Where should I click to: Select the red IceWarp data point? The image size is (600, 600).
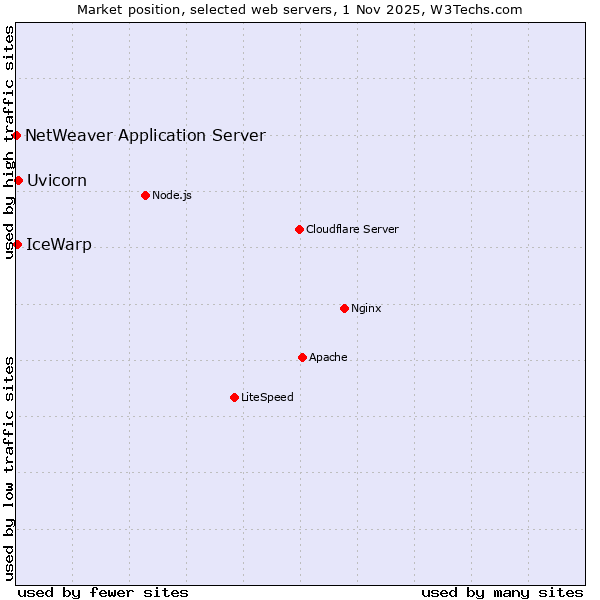pyautogui.click(x=17, y=244)
